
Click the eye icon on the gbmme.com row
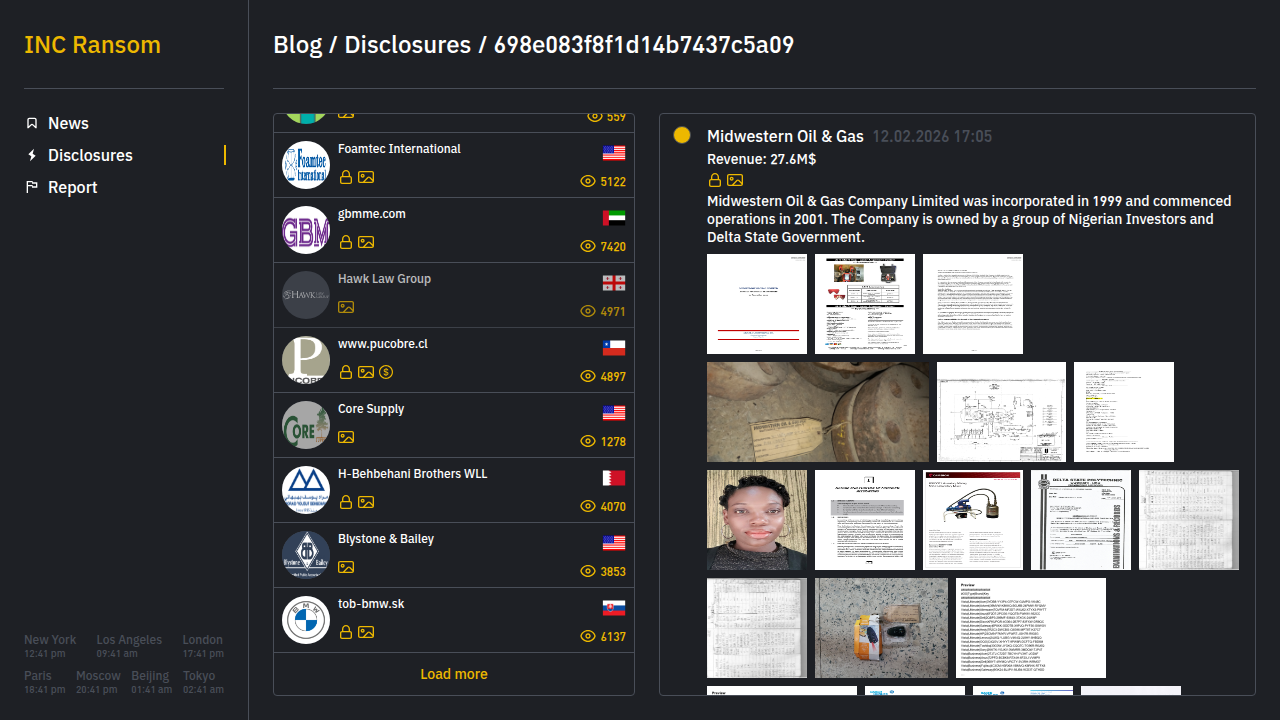click(588, 246)
